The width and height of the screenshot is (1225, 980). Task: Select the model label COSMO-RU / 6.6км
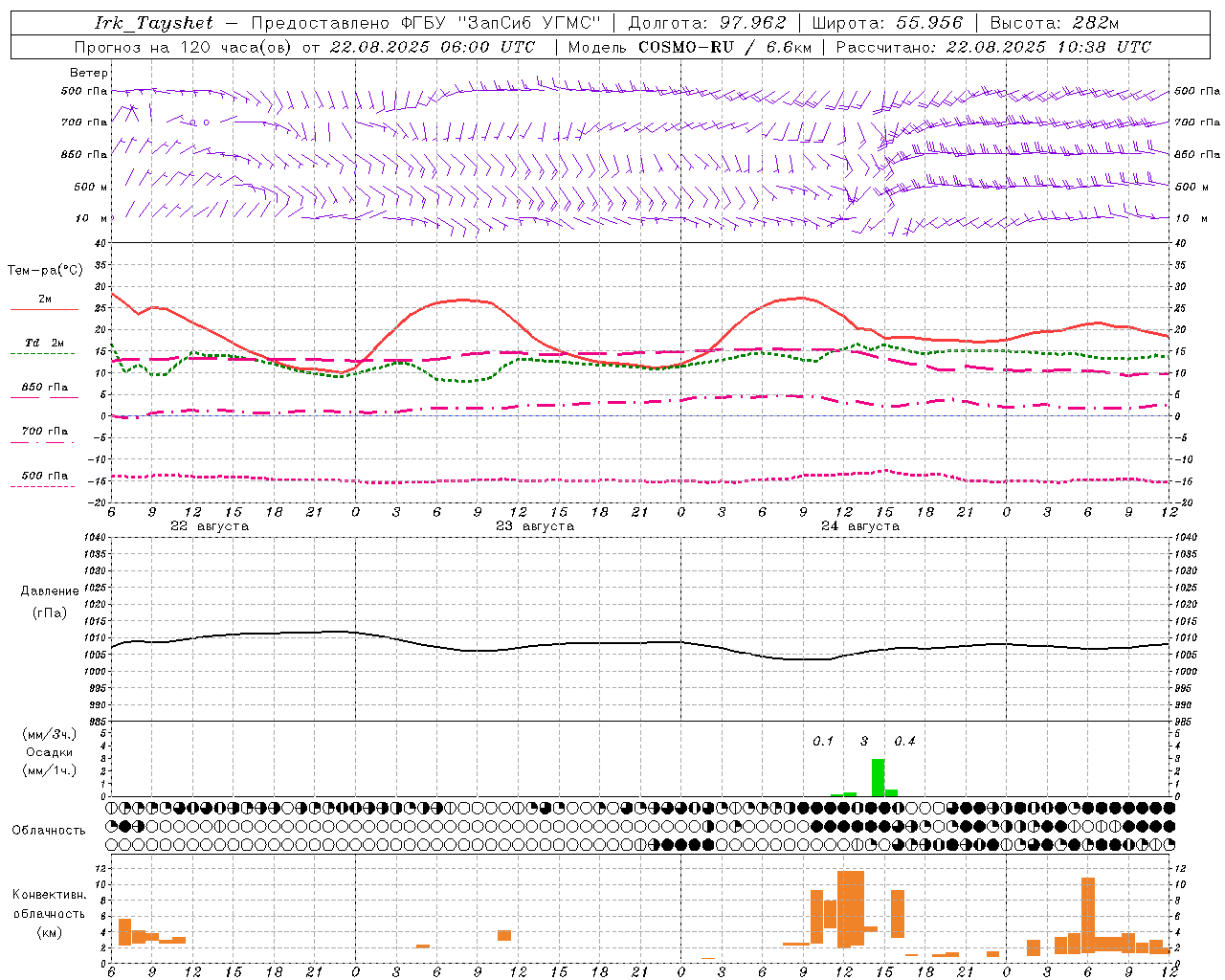[x=725, y=47]
